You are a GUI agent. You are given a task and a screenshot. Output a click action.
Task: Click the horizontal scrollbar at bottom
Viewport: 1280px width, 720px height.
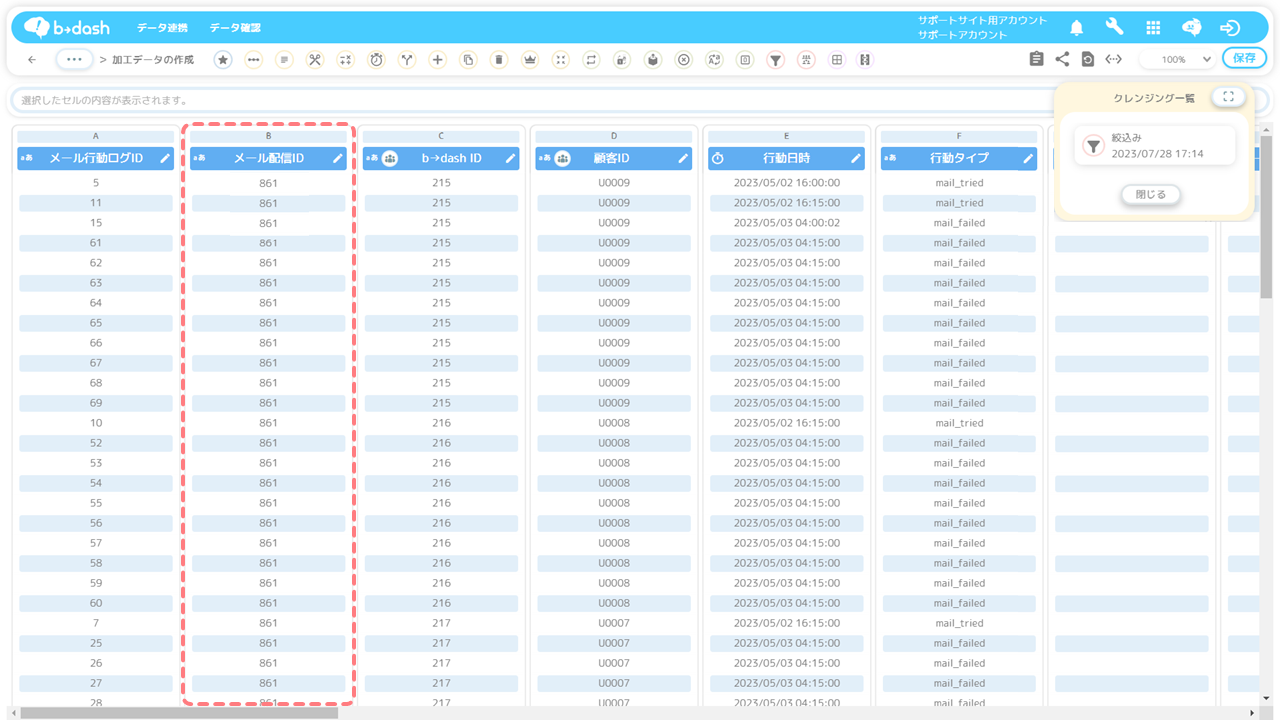point(180,713)
